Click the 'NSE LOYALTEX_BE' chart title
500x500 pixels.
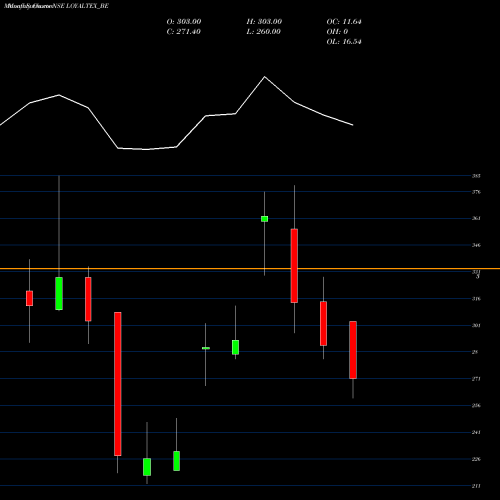(x=80, y=6)
